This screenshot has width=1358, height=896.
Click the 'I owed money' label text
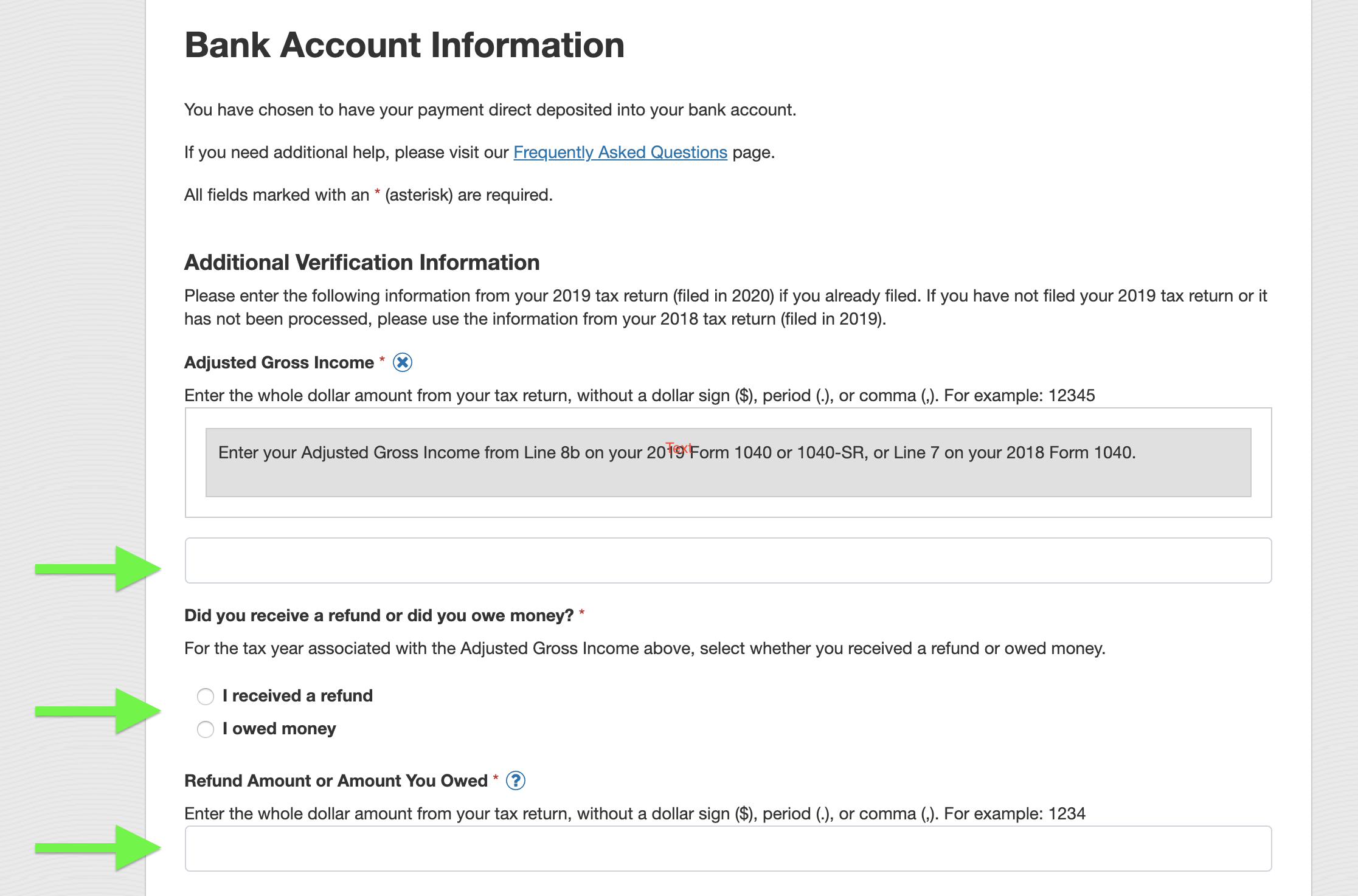[280, 728]
